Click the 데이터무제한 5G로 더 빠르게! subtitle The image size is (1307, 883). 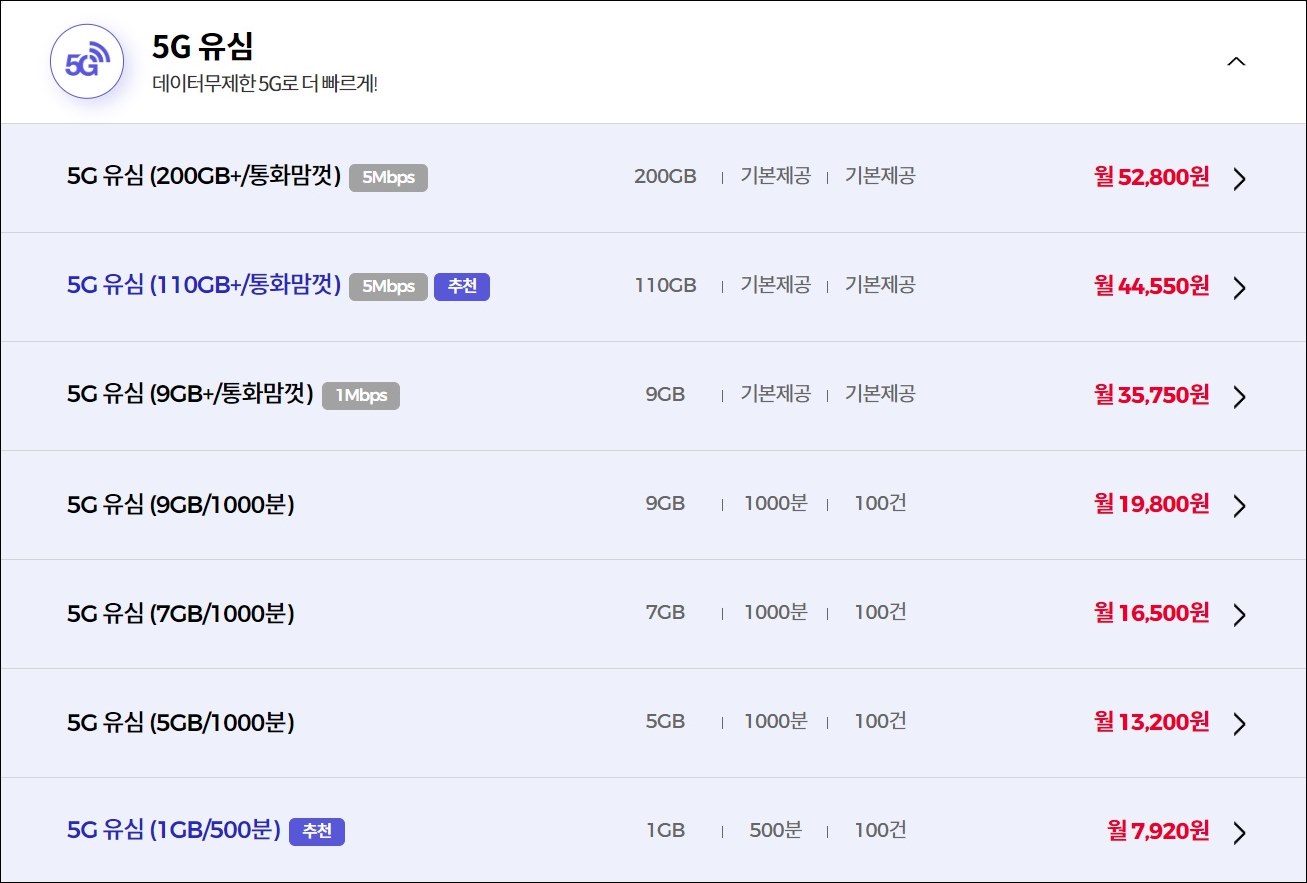click(x=265, y=83)
